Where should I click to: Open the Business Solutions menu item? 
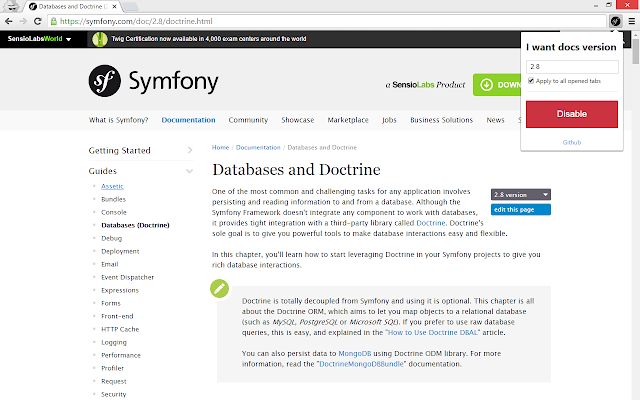(x=441, y=120)
